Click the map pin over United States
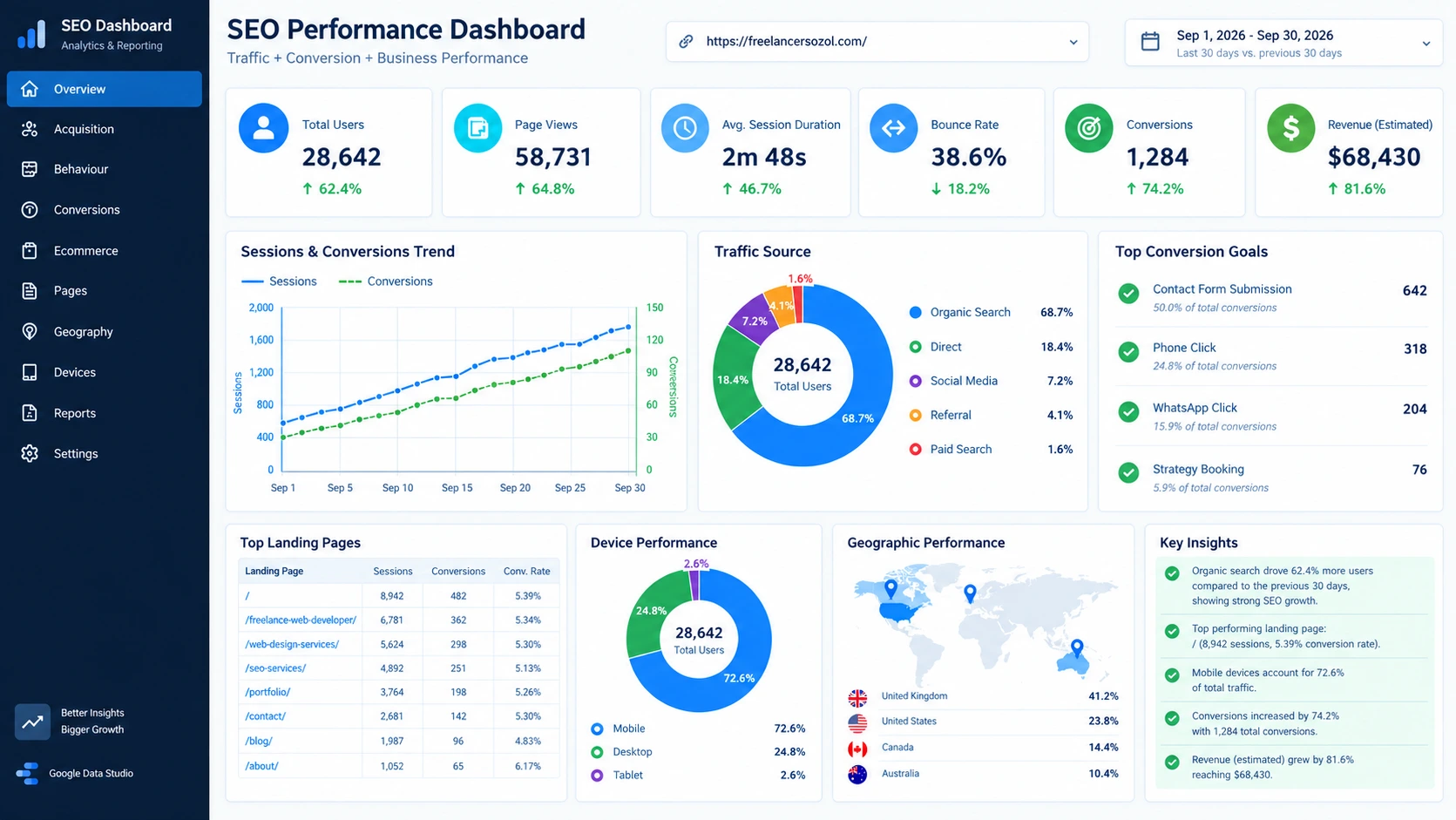Viewport: 1456px width, 820px height. pos(891,589)
